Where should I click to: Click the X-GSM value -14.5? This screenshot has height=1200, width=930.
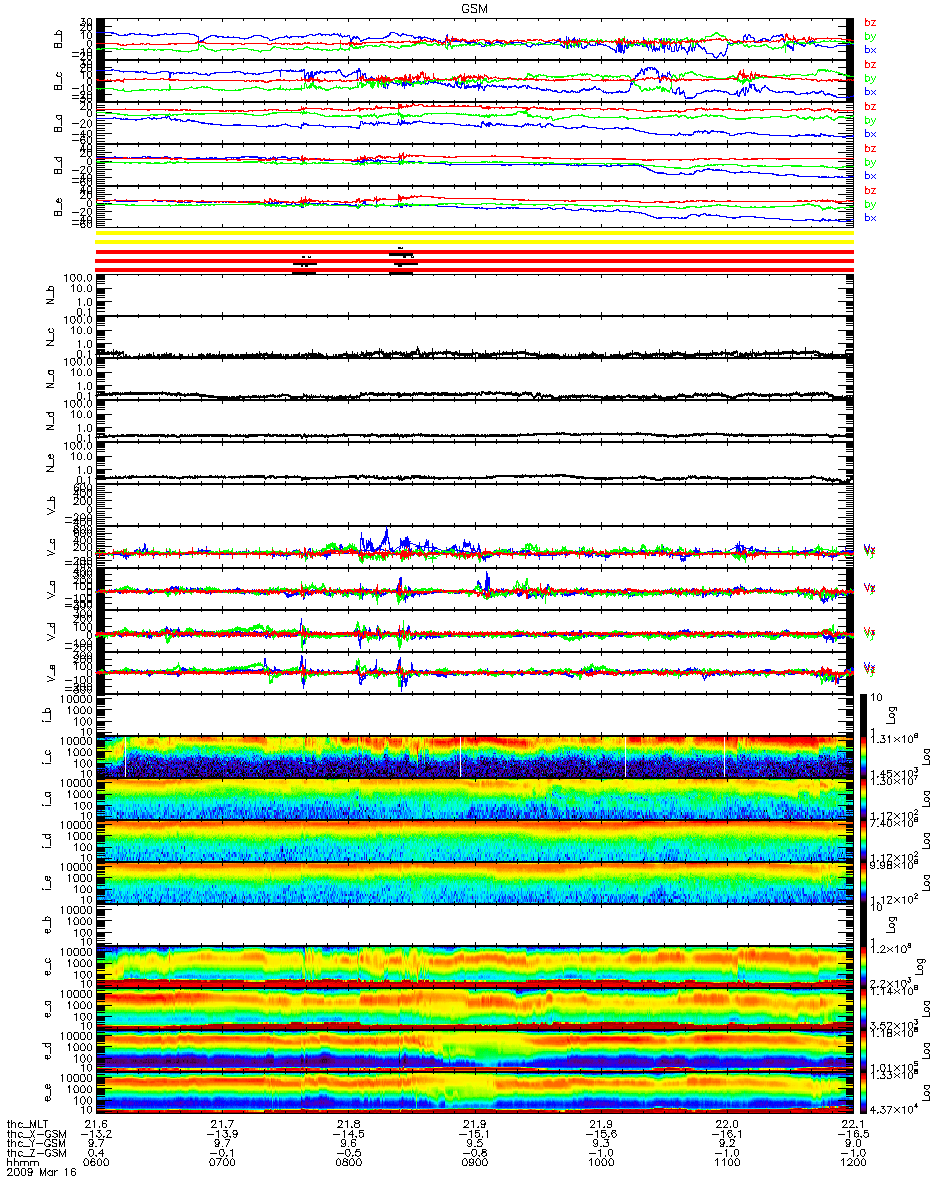(349, 1135)
